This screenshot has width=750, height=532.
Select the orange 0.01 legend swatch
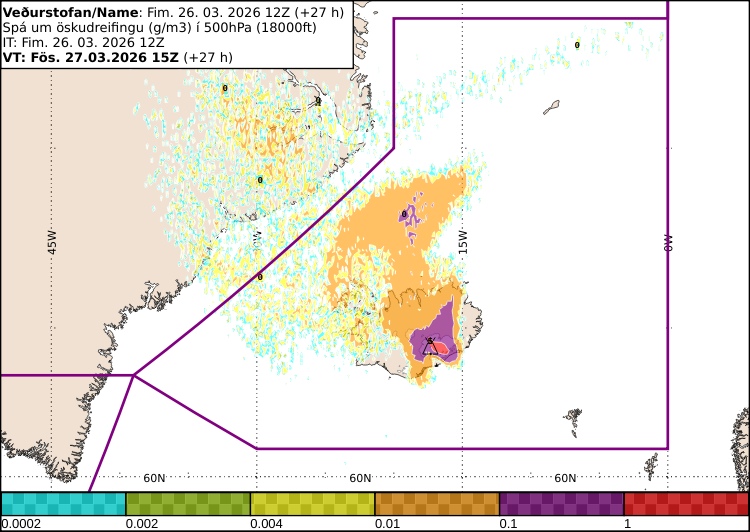pos(437,504)
